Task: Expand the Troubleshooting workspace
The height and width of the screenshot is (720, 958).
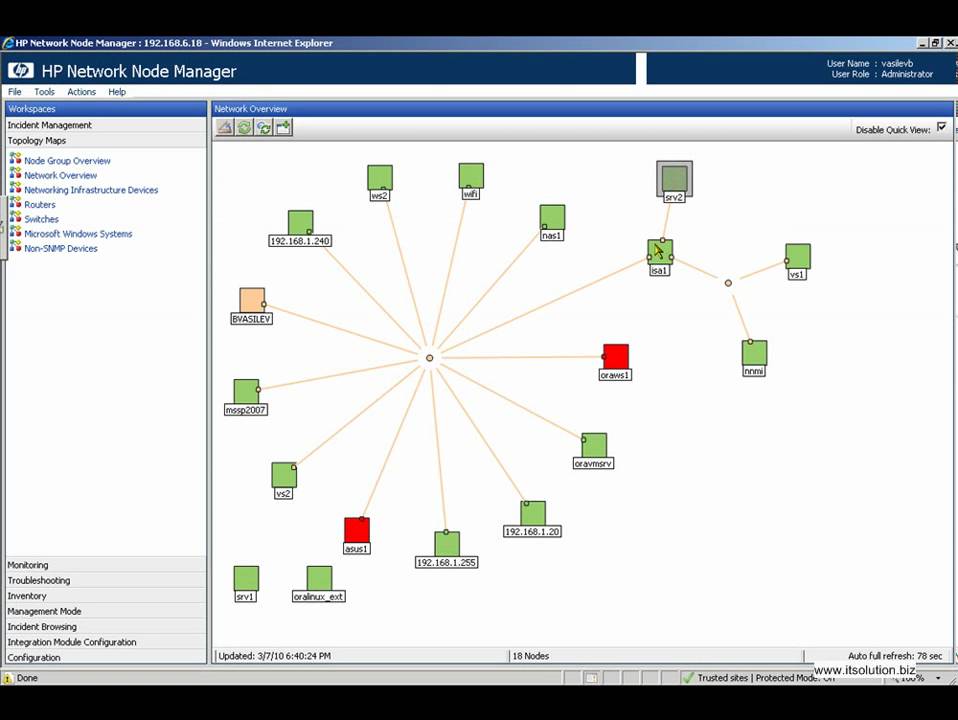Action: [x=106, y=580]
